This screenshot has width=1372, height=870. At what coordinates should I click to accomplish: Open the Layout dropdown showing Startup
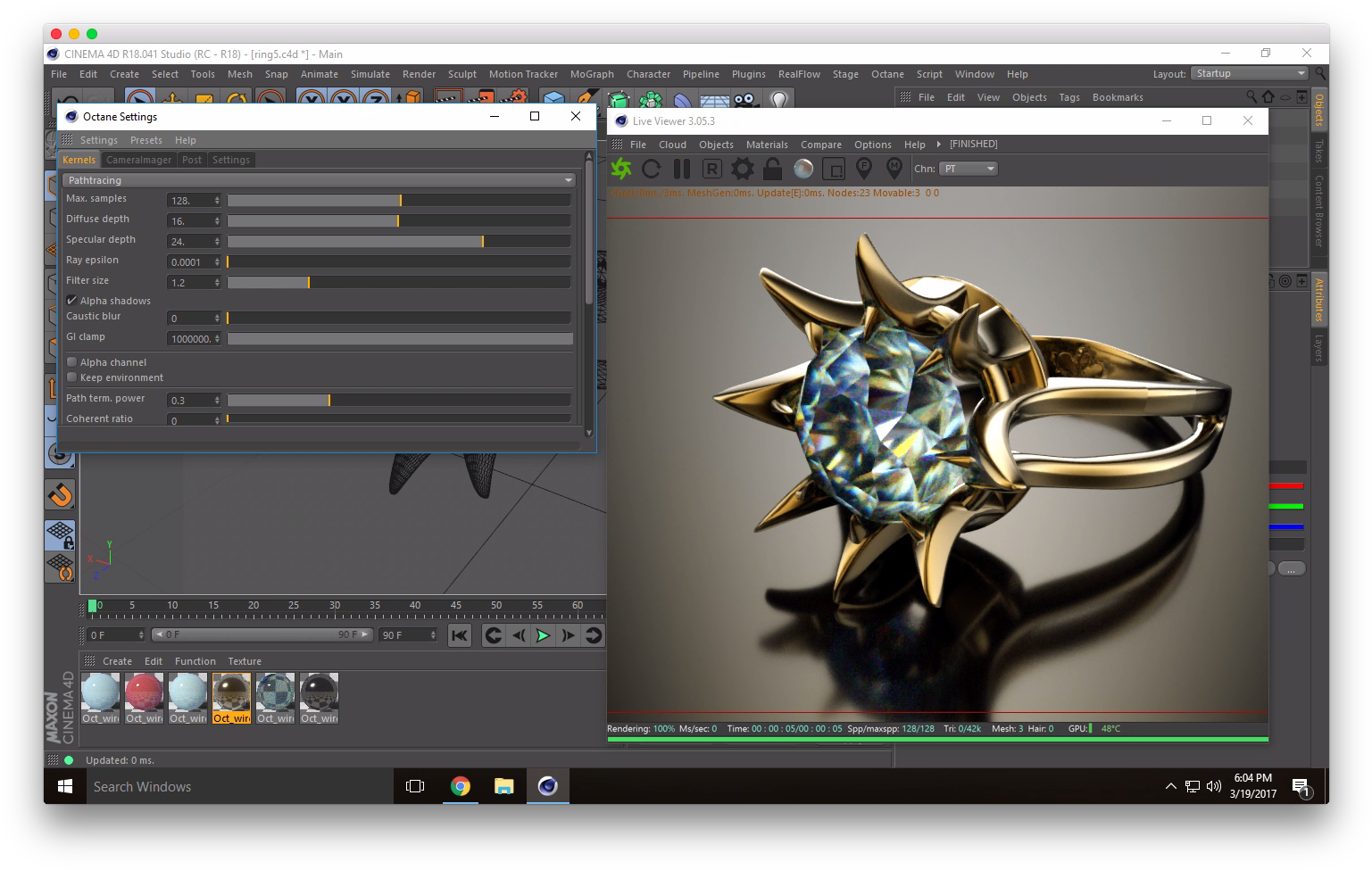(1248, 73)
